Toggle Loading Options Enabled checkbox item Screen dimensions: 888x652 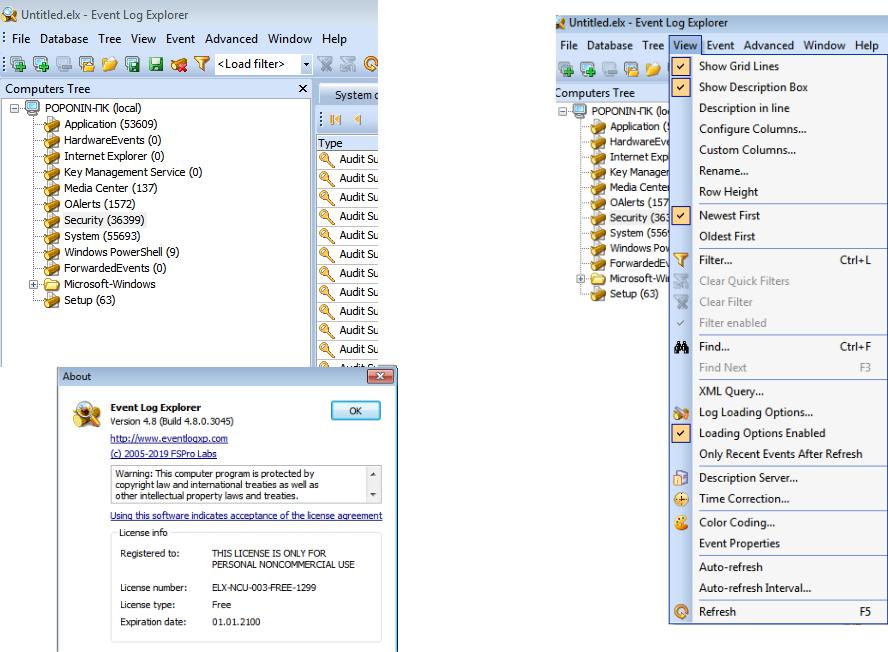[779, 433]
